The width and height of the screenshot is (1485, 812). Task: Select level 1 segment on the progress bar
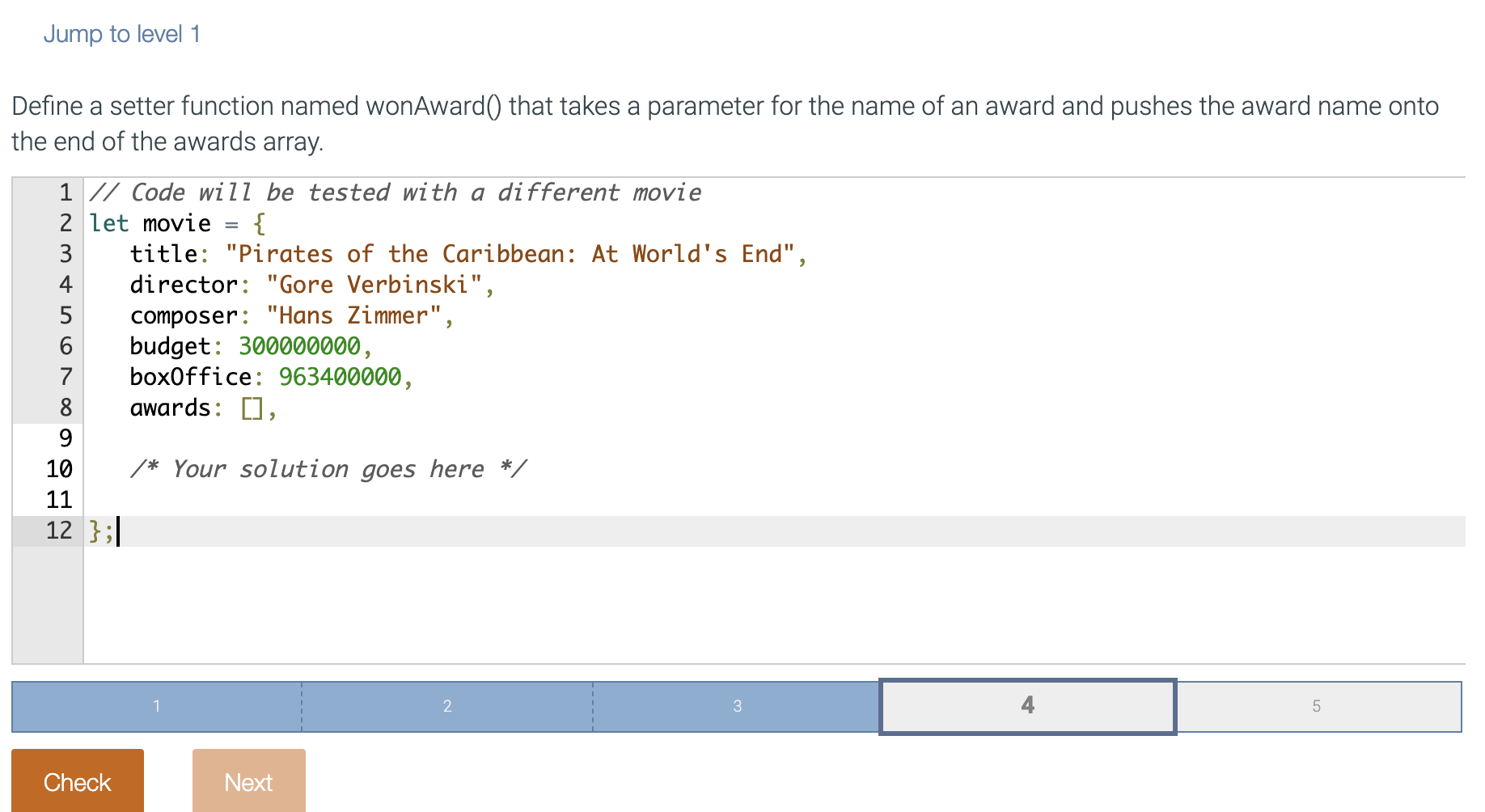pos(157,705)
